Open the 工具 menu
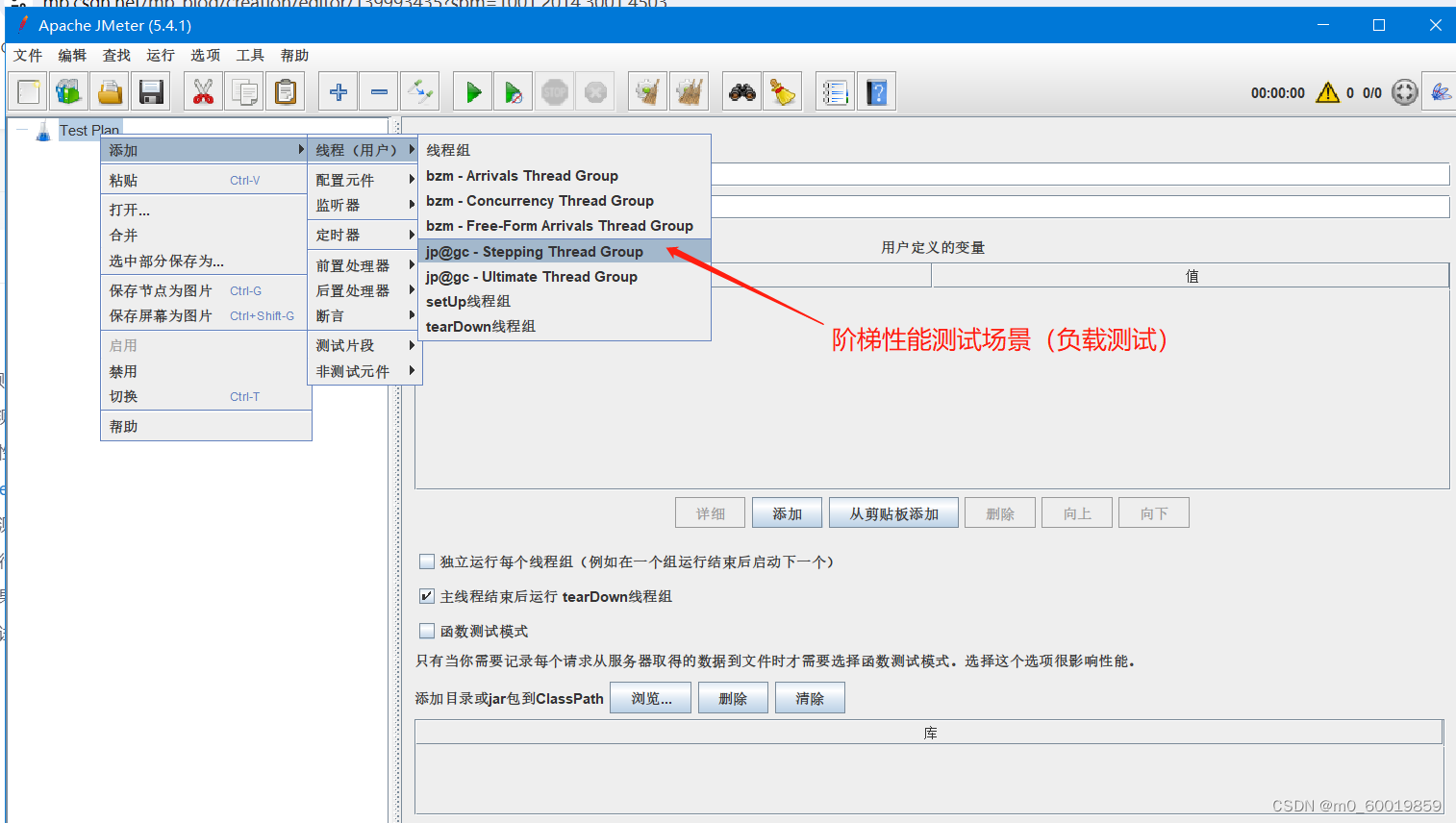This screenshot has height=823, width=1456. pos(250,56)
